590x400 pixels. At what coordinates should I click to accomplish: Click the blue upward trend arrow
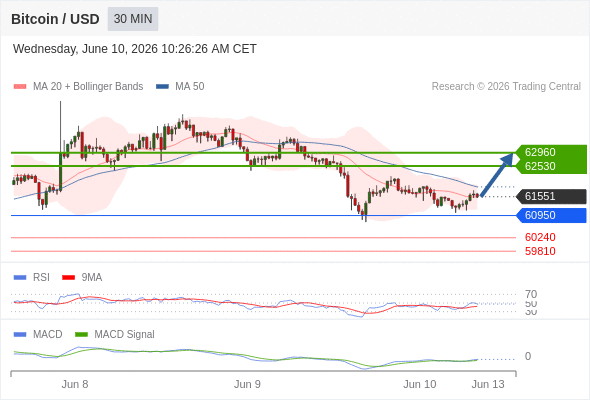497,174
